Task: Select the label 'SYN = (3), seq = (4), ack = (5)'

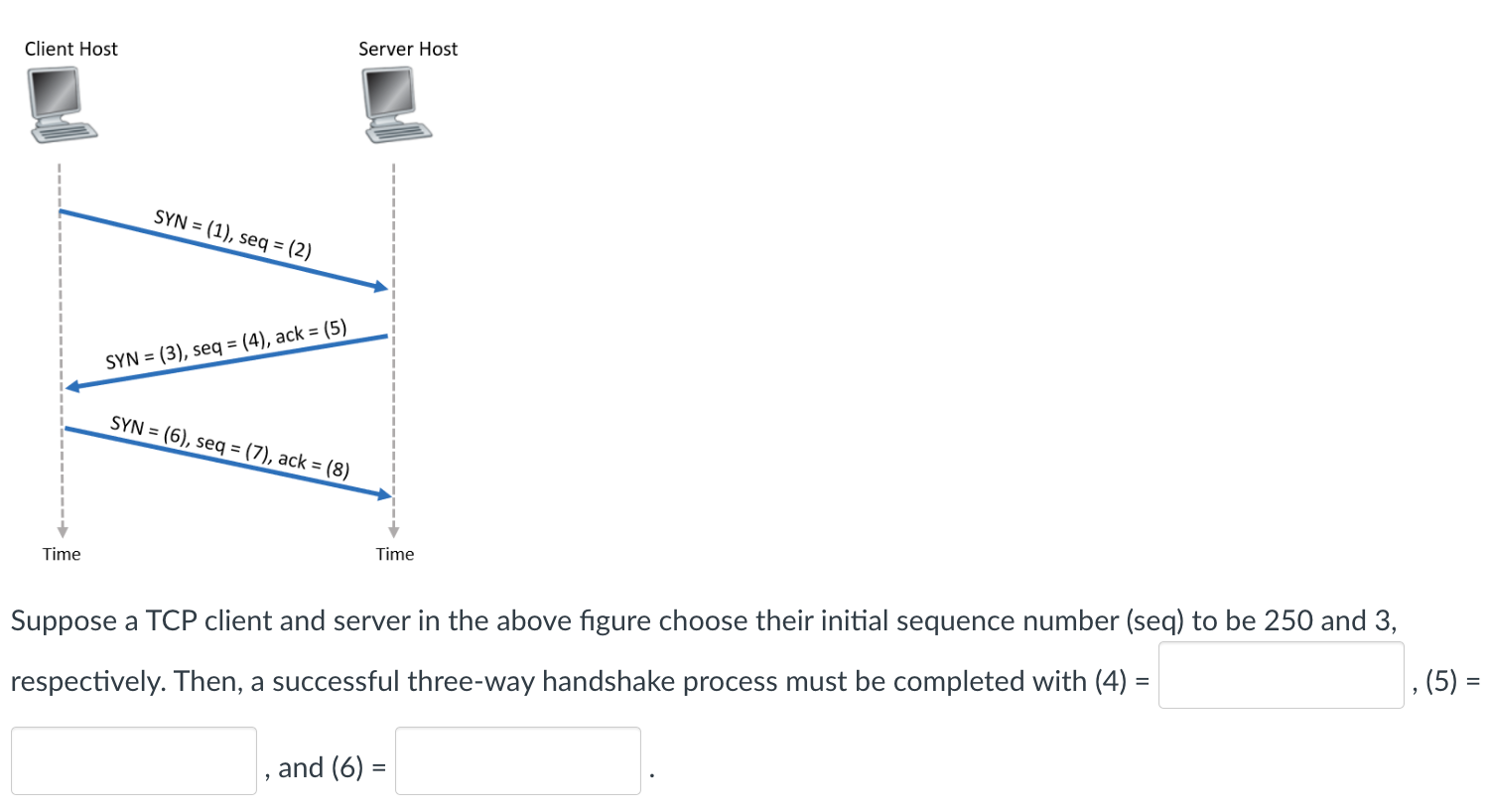Action: click(x=226, y=343)
